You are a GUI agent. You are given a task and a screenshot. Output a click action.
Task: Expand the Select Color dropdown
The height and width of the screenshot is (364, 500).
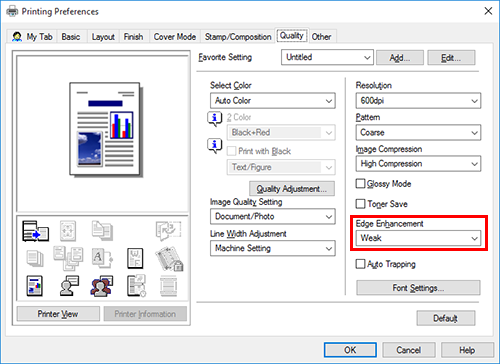click(273, 101)
